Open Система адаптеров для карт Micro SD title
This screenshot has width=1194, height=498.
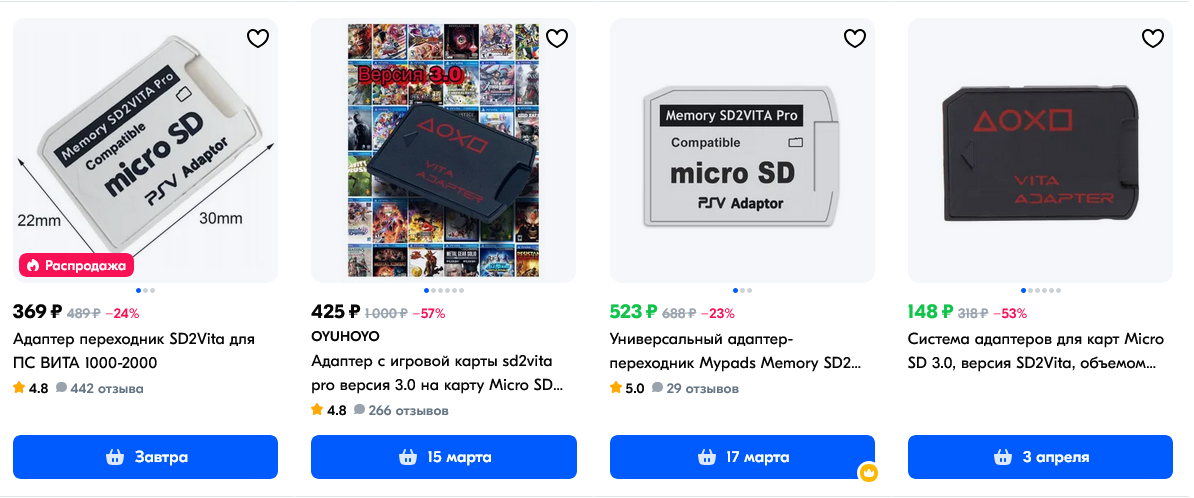1036,350
